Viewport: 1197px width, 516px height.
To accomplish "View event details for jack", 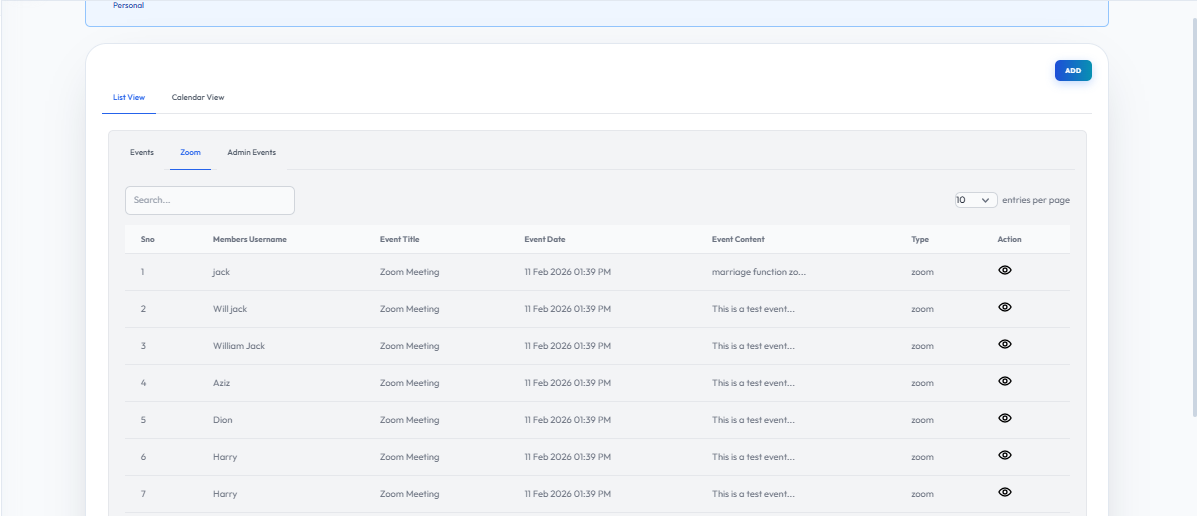I will (1005, 270).
